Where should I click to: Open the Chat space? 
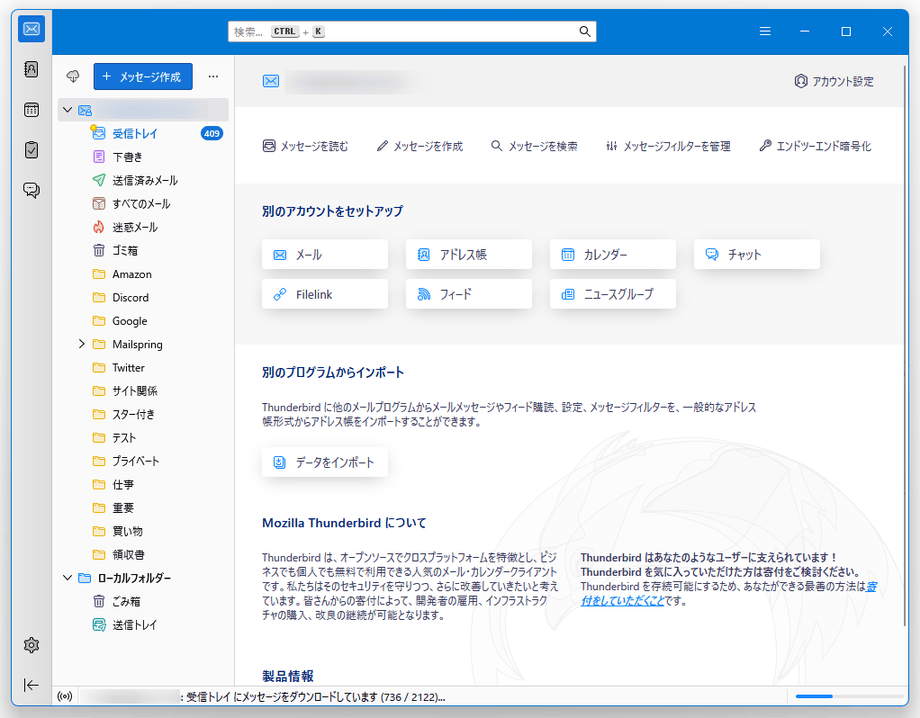coord(32,190)
